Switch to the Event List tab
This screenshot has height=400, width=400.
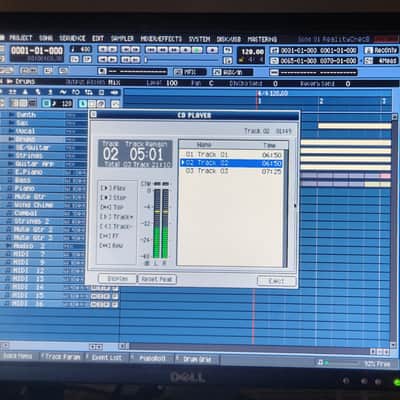click(x=106, y=358)
